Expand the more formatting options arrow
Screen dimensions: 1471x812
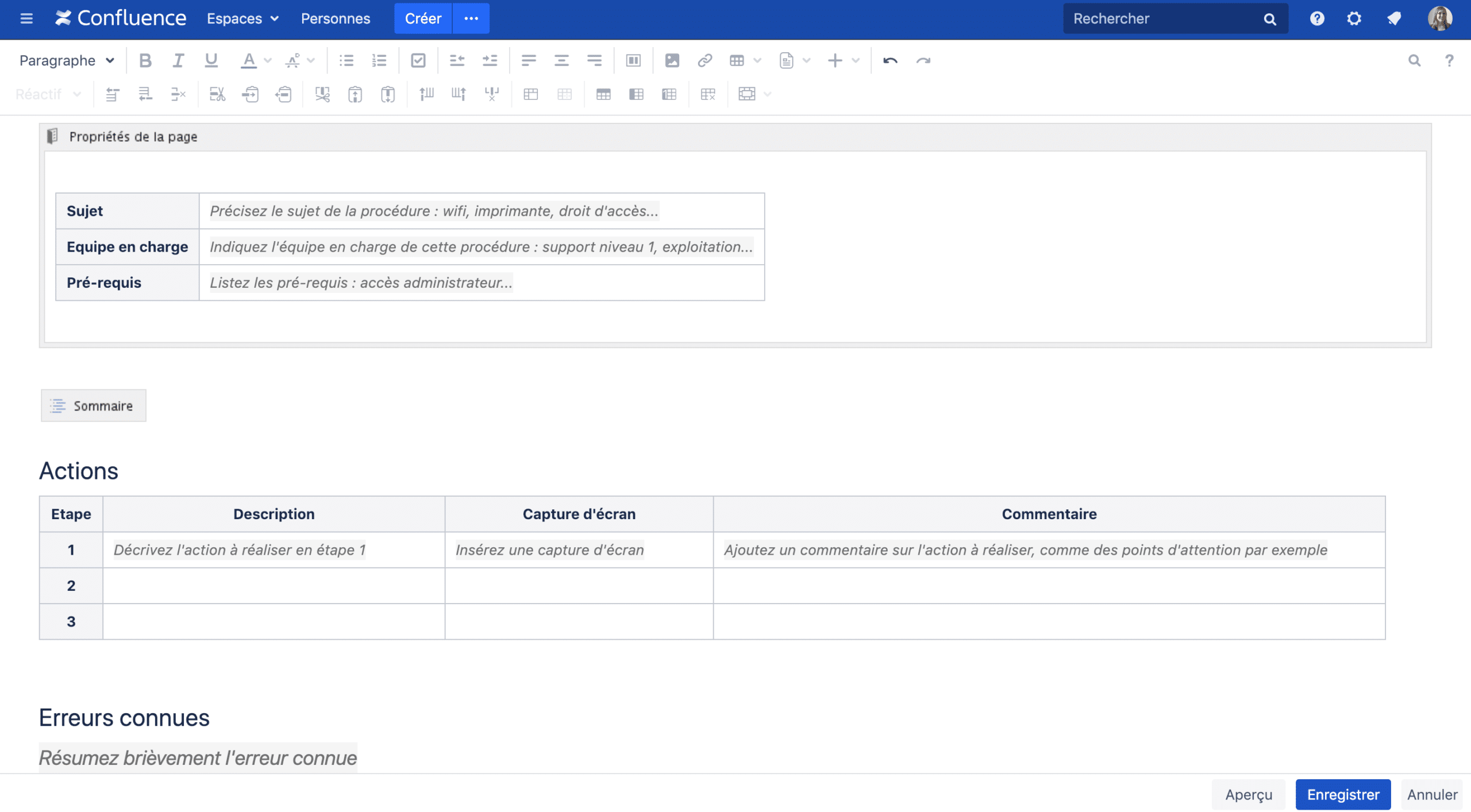coord(311,60)
